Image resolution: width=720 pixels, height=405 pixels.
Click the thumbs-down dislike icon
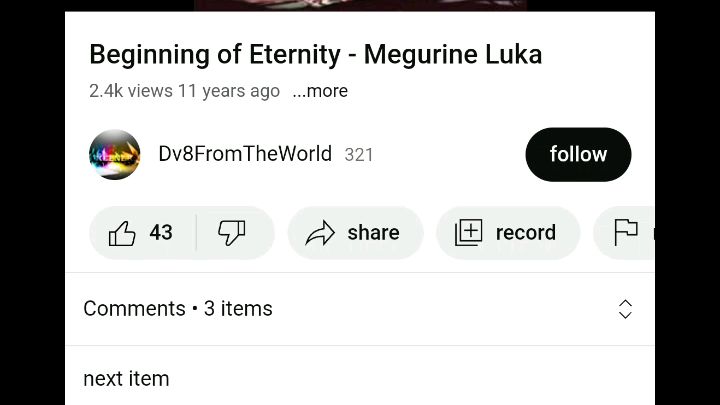232,233
